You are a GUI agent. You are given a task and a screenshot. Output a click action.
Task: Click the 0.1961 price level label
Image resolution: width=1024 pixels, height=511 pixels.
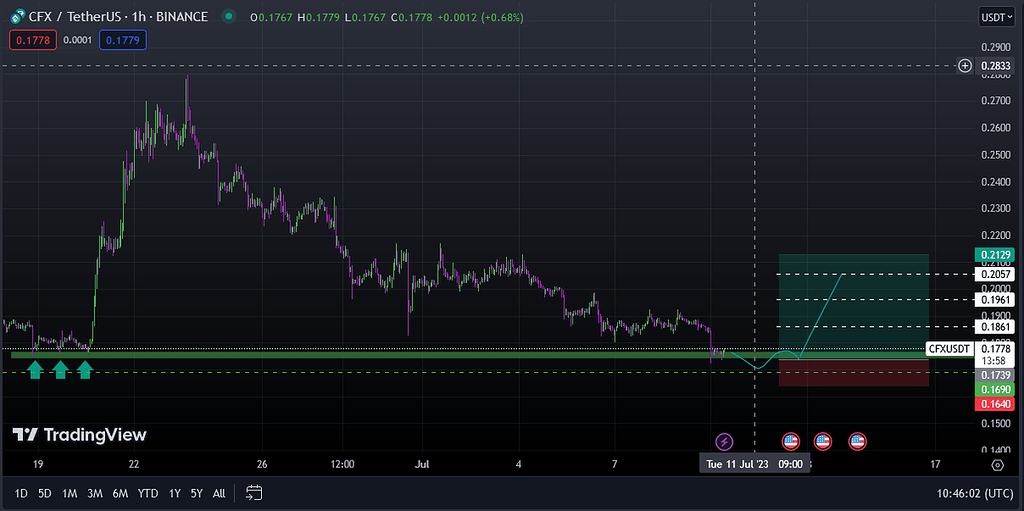pos(995,300)
